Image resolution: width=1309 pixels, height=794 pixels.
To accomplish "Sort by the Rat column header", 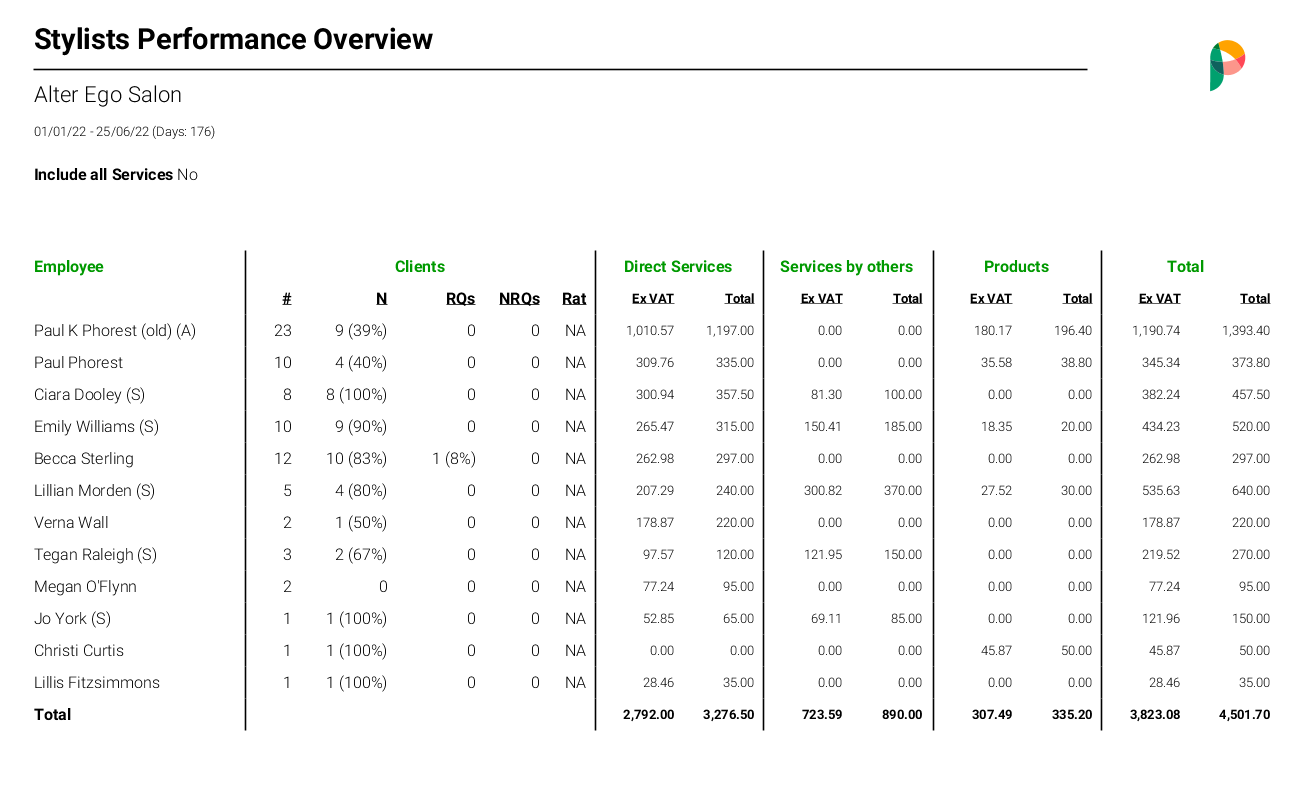I will (x=574, y=299).
